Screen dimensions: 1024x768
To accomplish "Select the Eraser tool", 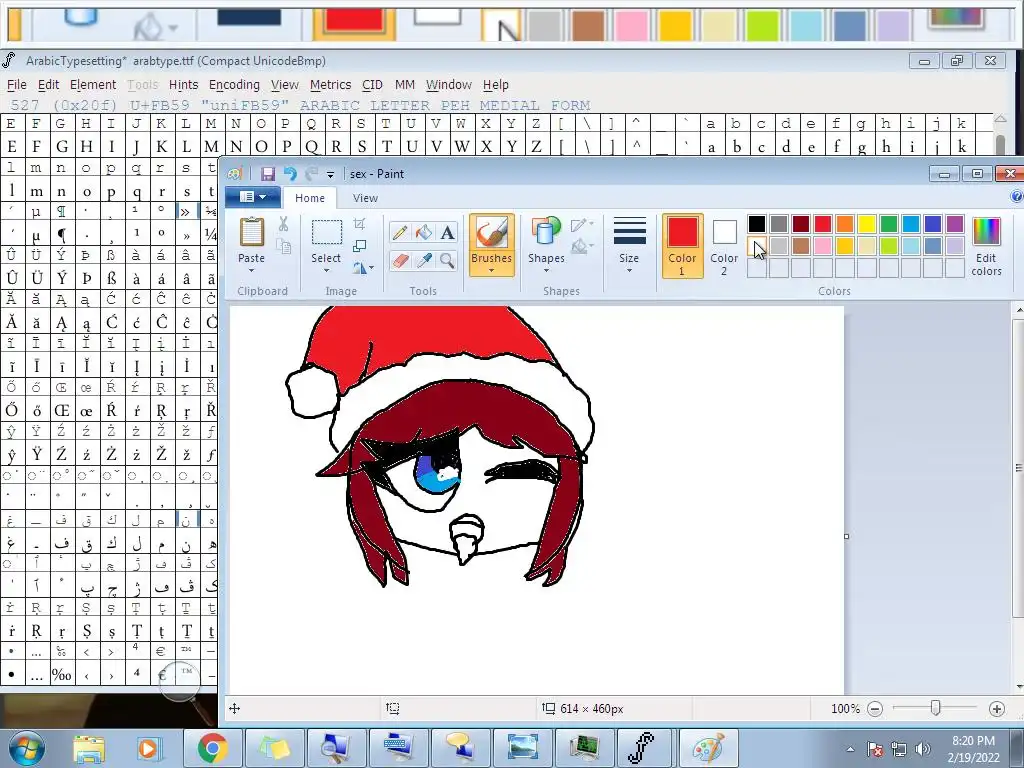I will (400, 261).
